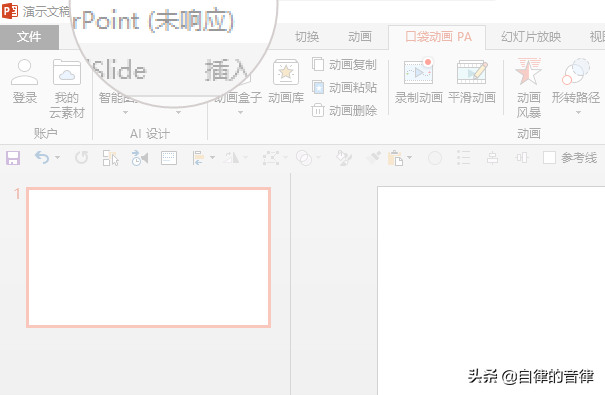Click the redo icon
This screenshot has height=395, width=605.
pos(81,158)
